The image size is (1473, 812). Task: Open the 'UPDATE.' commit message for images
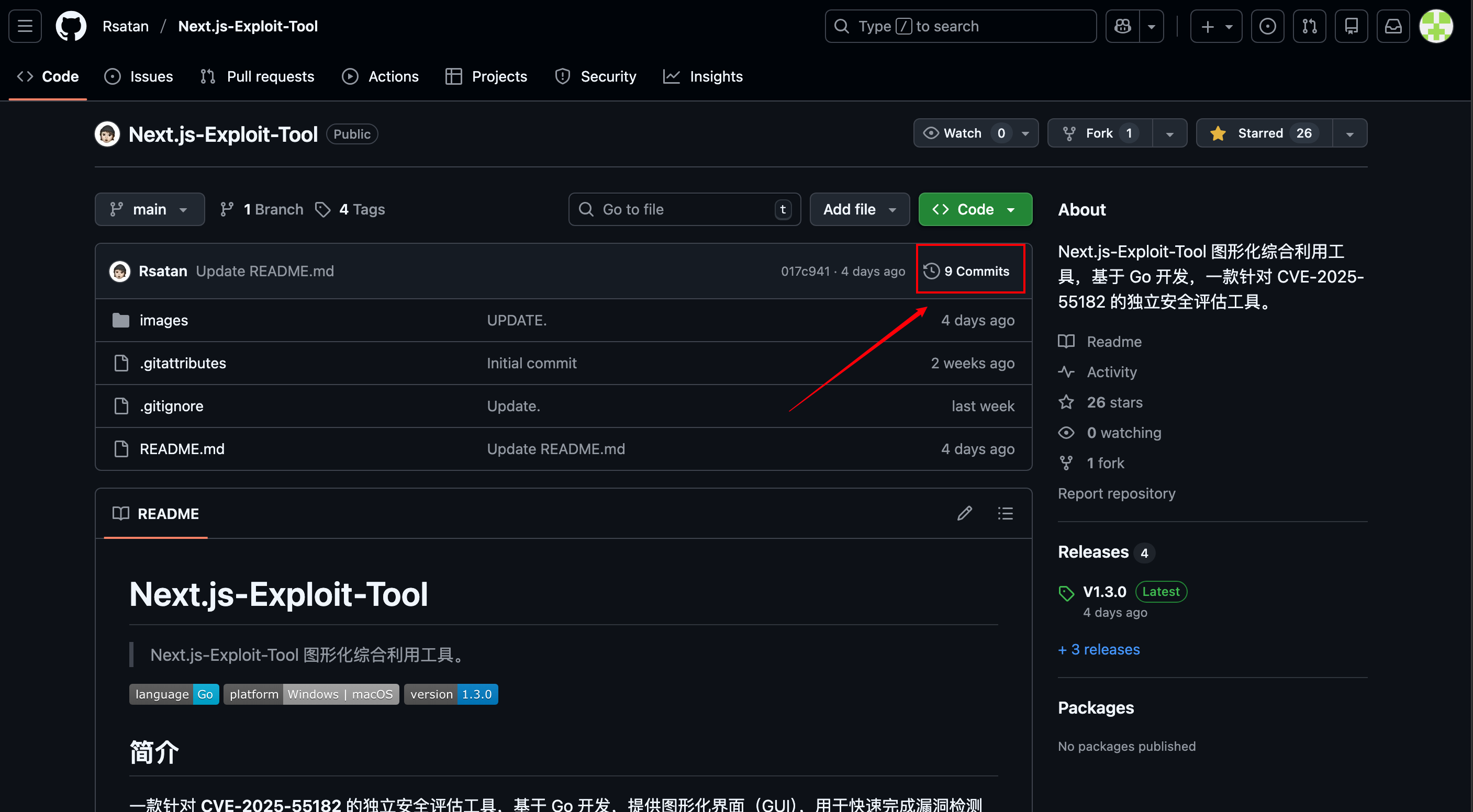coord(517,320)
